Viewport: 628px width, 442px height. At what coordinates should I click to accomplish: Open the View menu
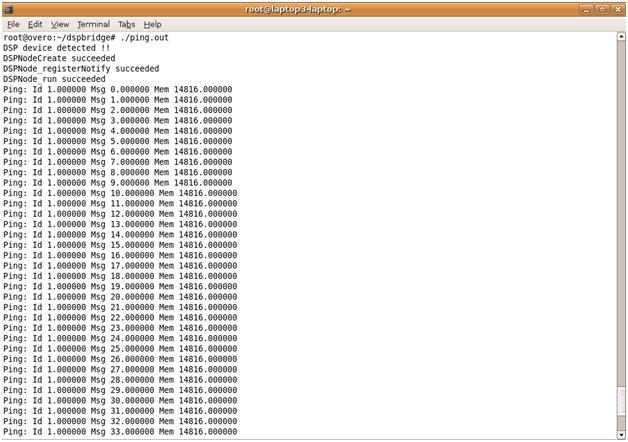pos(60,24)
